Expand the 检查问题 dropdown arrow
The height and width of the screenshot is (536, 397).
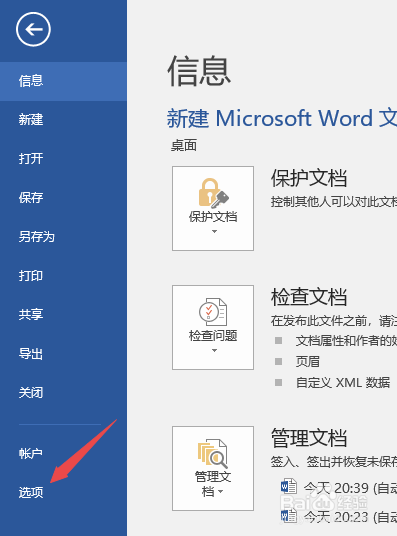pos(214,350)
